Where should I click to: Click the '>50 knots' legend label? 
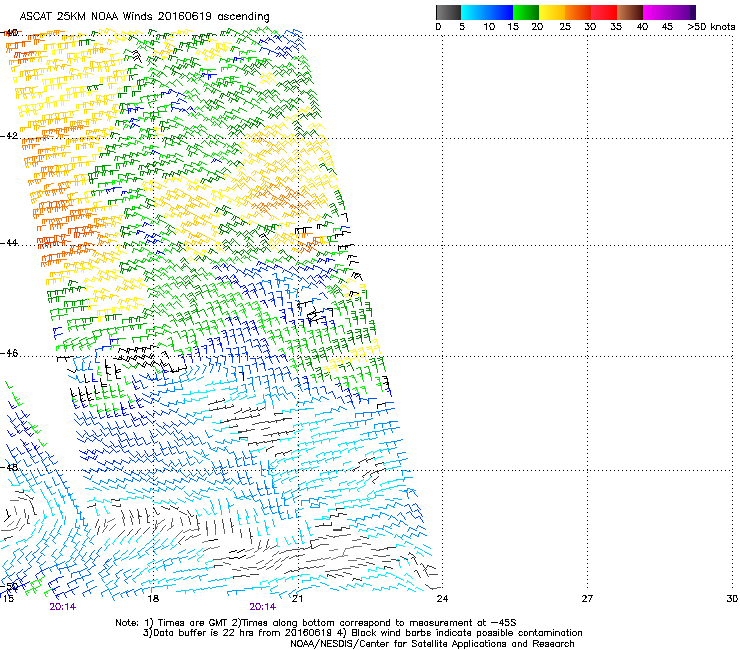pos(711,27)
